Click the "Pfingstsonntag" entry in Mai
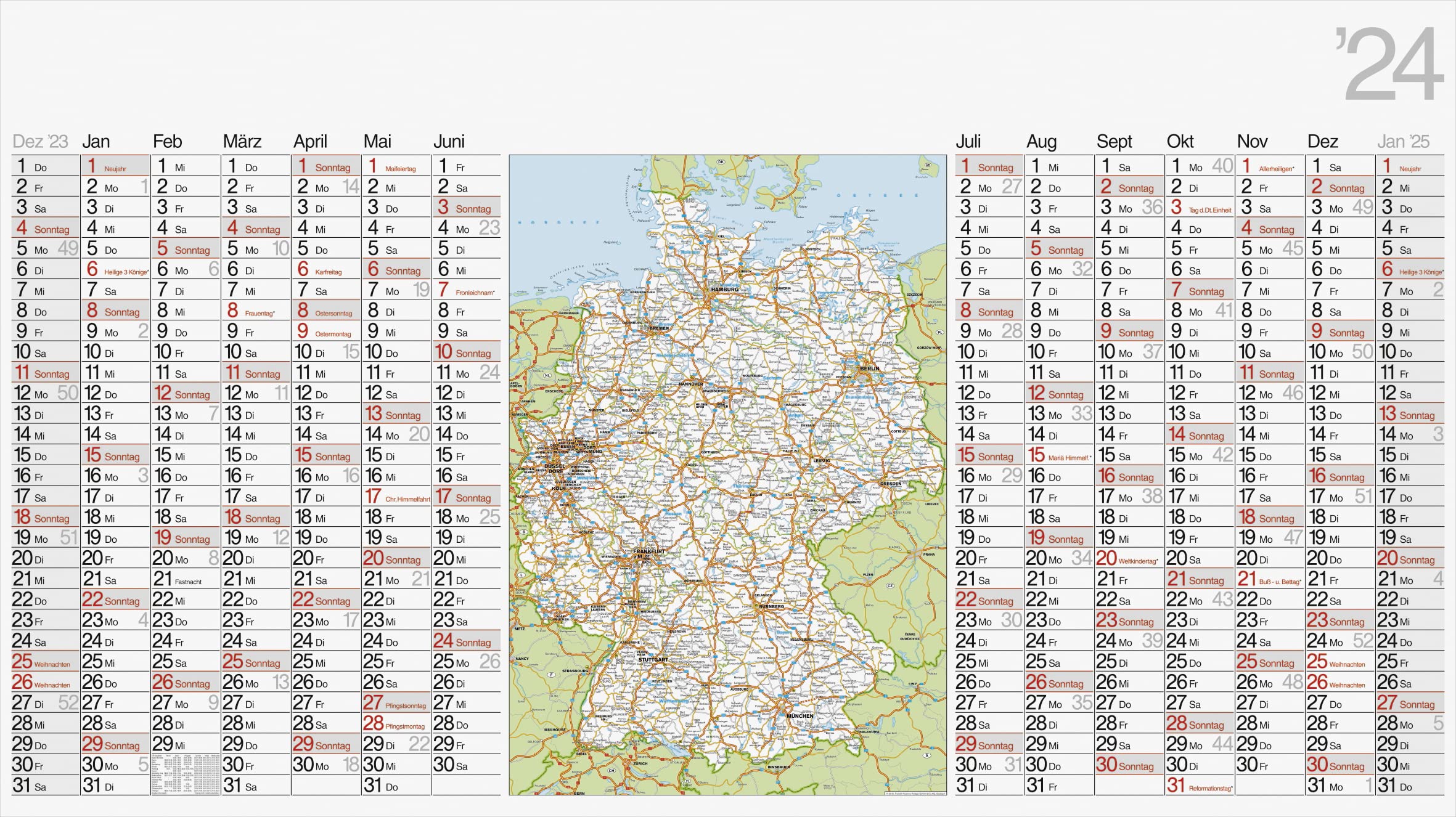Viewport: 1456px width, 817px height. pos(406,705)
